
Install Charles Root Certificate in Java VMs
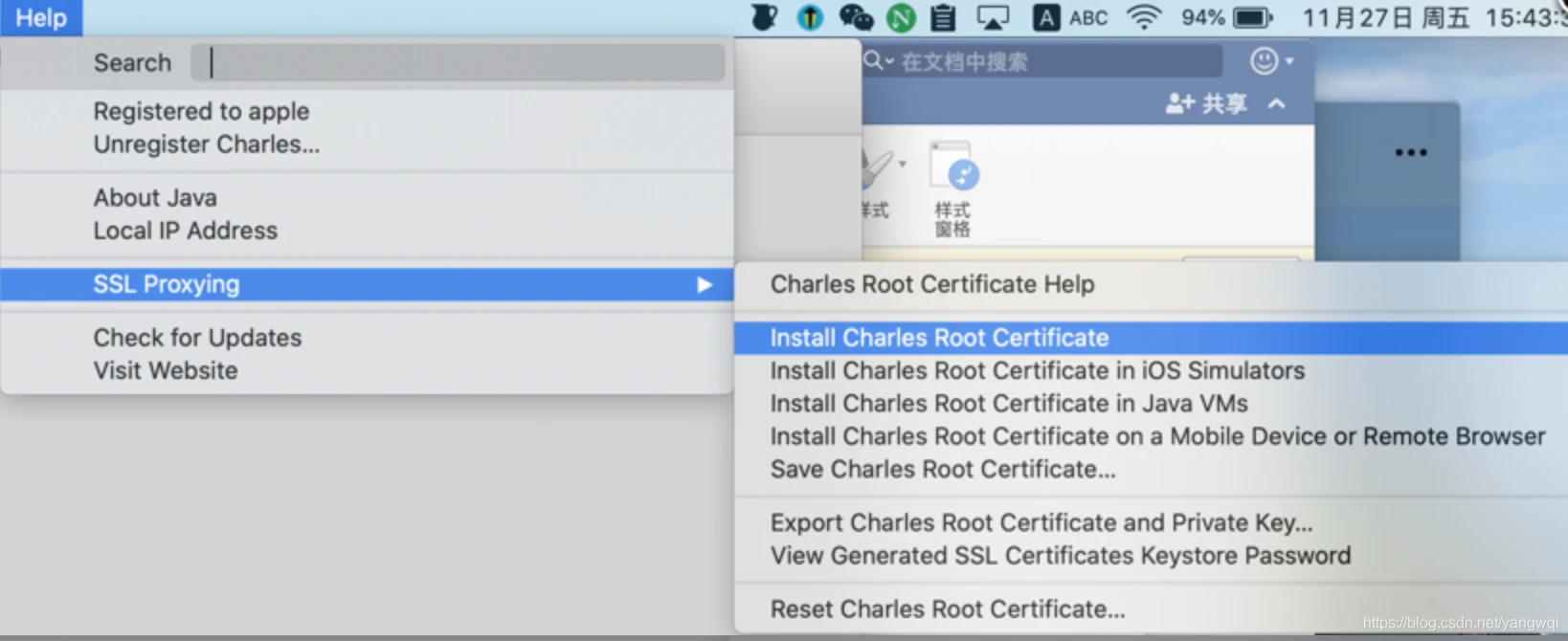(x=1151, y=404)
